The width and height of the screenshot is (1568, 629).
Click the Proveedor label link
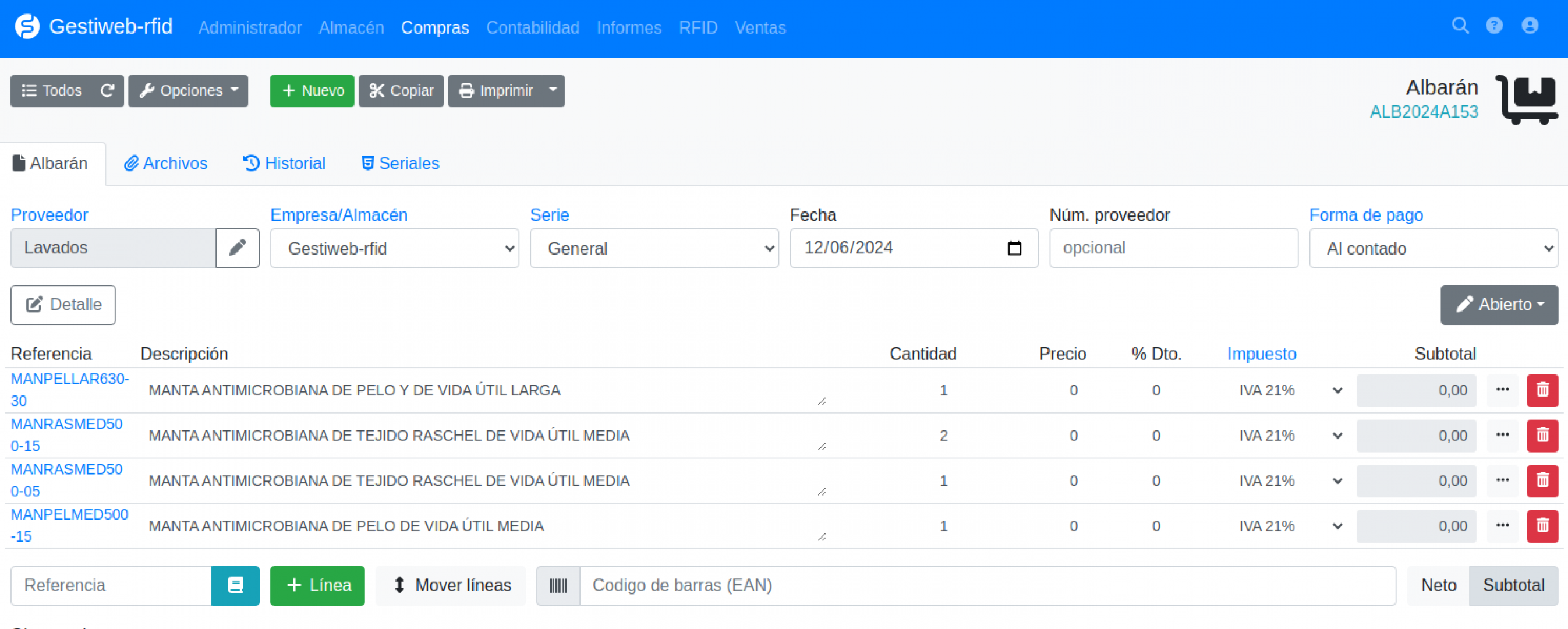(49, 215)
